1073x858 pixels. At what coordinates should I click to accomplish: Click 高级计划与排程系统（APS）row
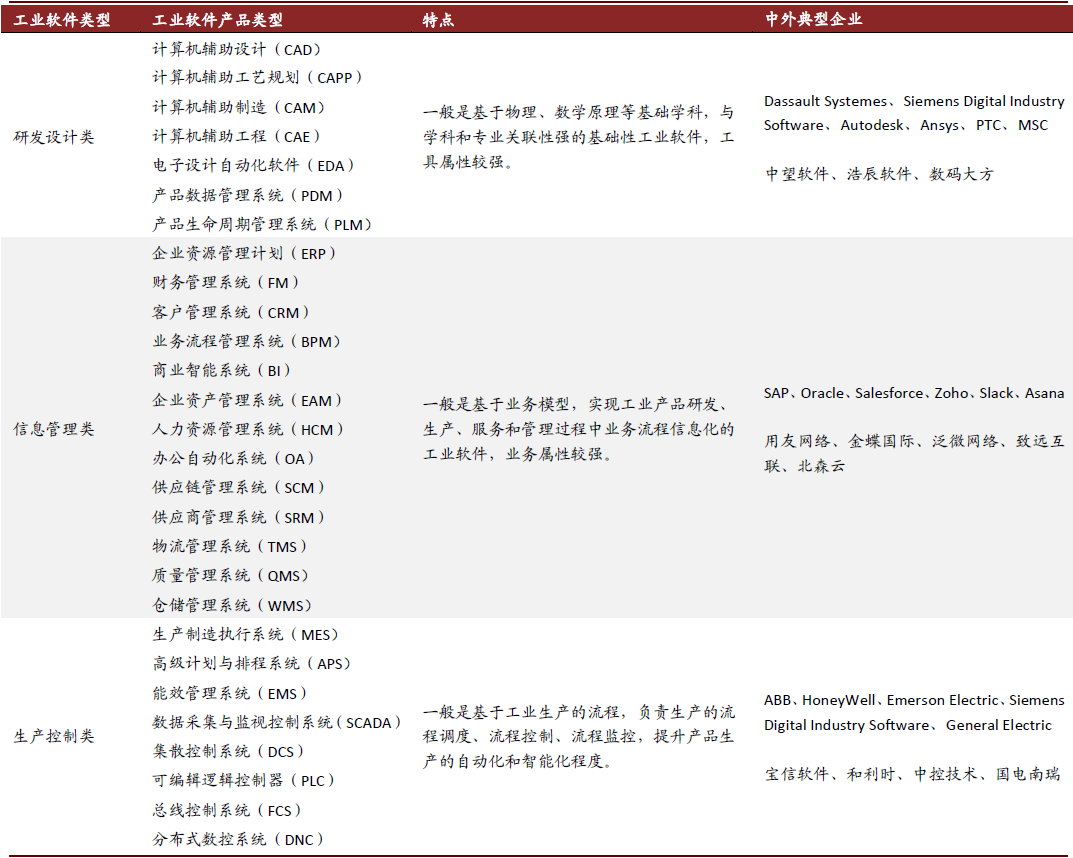tap(251, 663)
